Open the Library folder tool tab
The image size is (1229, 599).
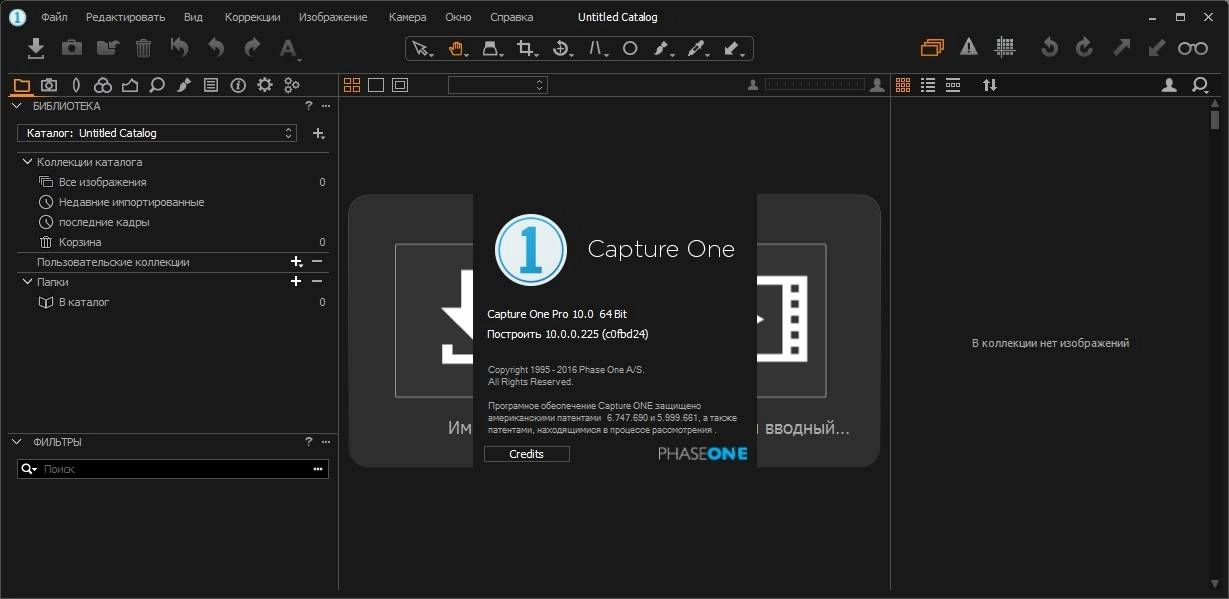[22, 85]
